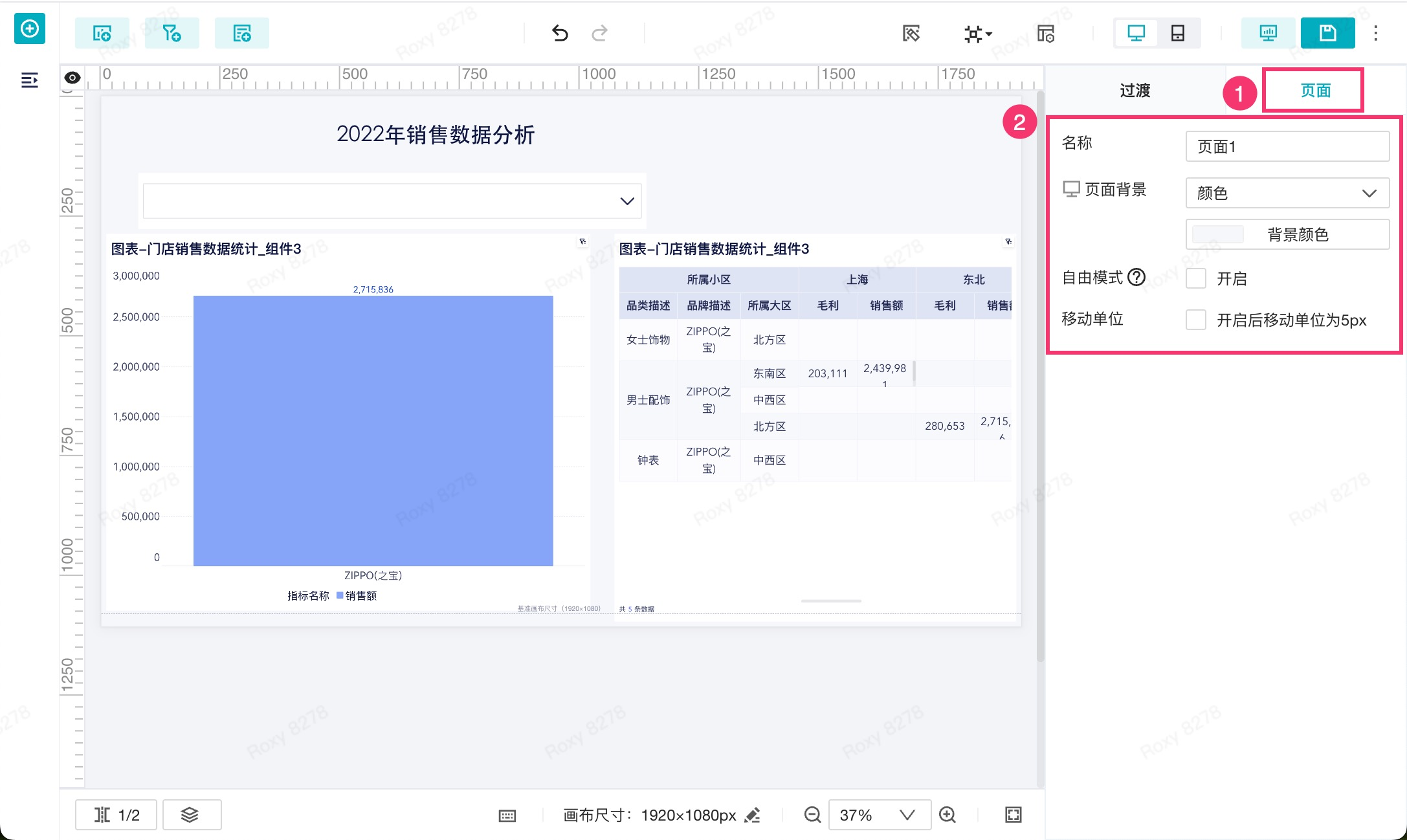
Task: Click the redo arrow icon
Action: point(600,33)
